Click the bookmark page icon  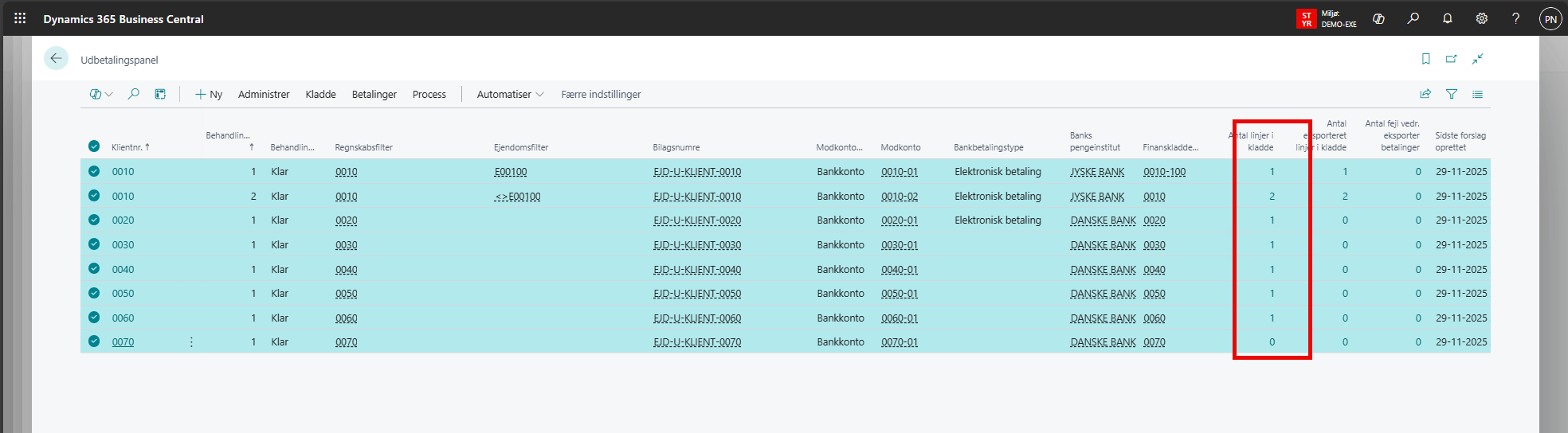click(x=1425, y=59)
